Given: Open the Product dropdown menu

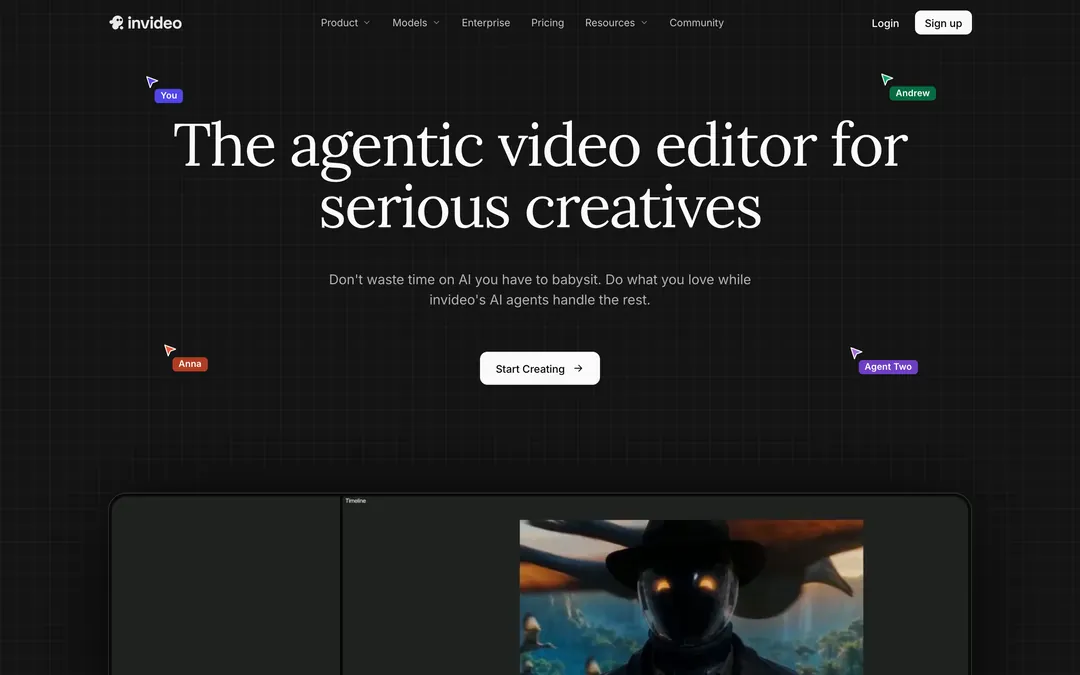Looking at the screenshot, I should click(x=345, y=23).
